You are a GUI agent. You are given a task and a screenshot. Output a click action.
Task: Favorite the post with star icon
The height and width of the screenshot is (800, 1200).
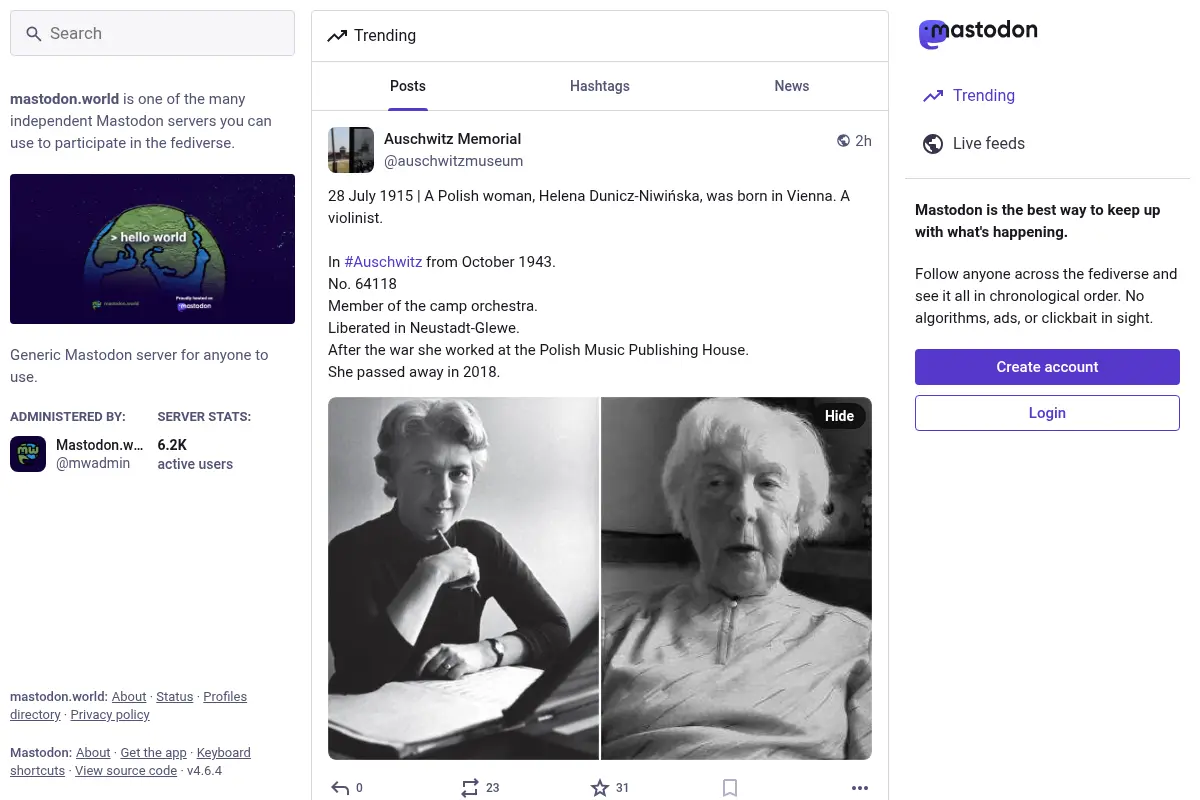(x=610, y=788)
